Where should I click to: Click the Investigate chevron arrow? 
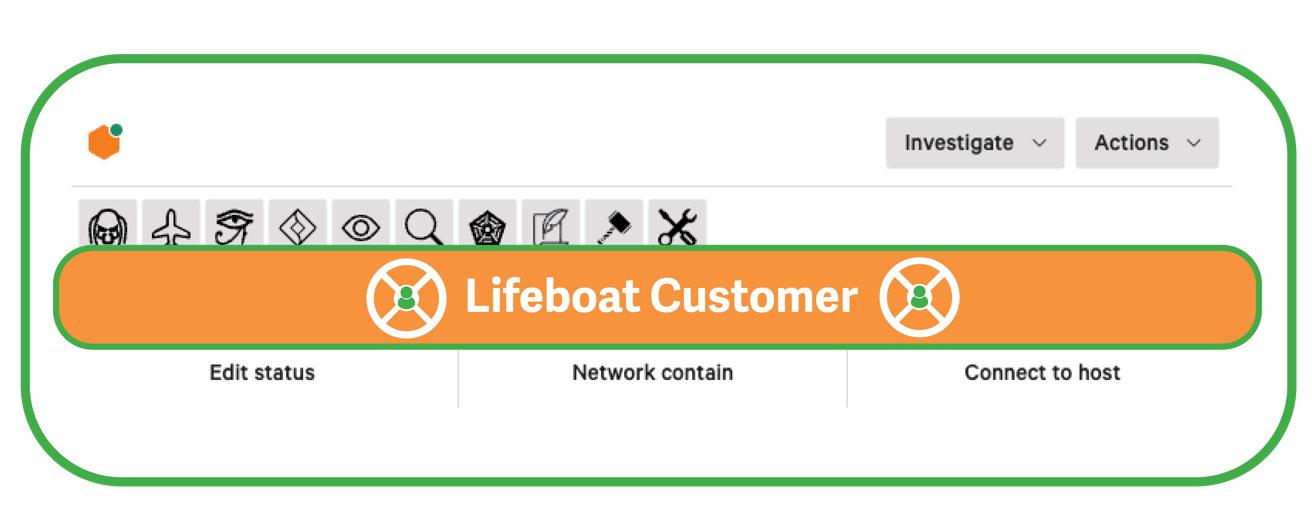click(1039, 144)
